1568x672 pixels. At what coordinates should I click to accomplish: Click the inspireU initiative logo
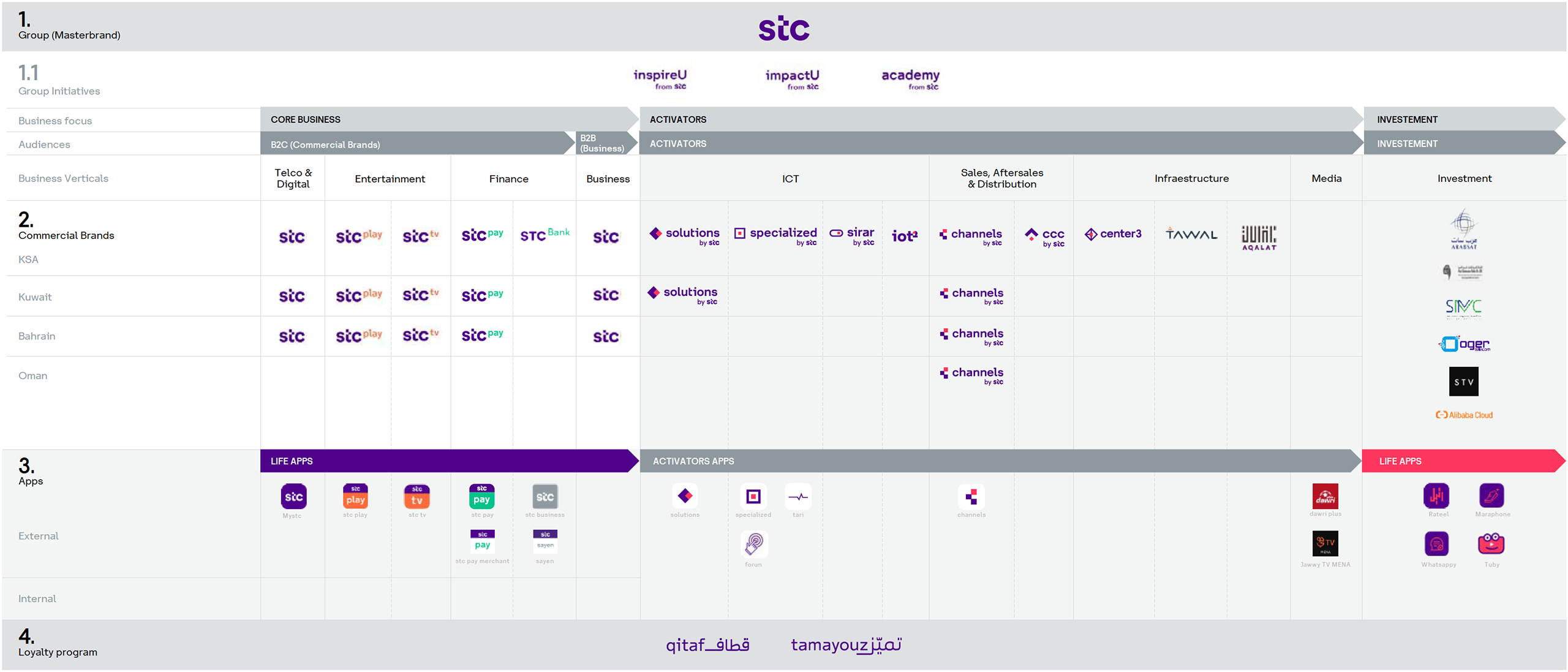tap(659, 80)
